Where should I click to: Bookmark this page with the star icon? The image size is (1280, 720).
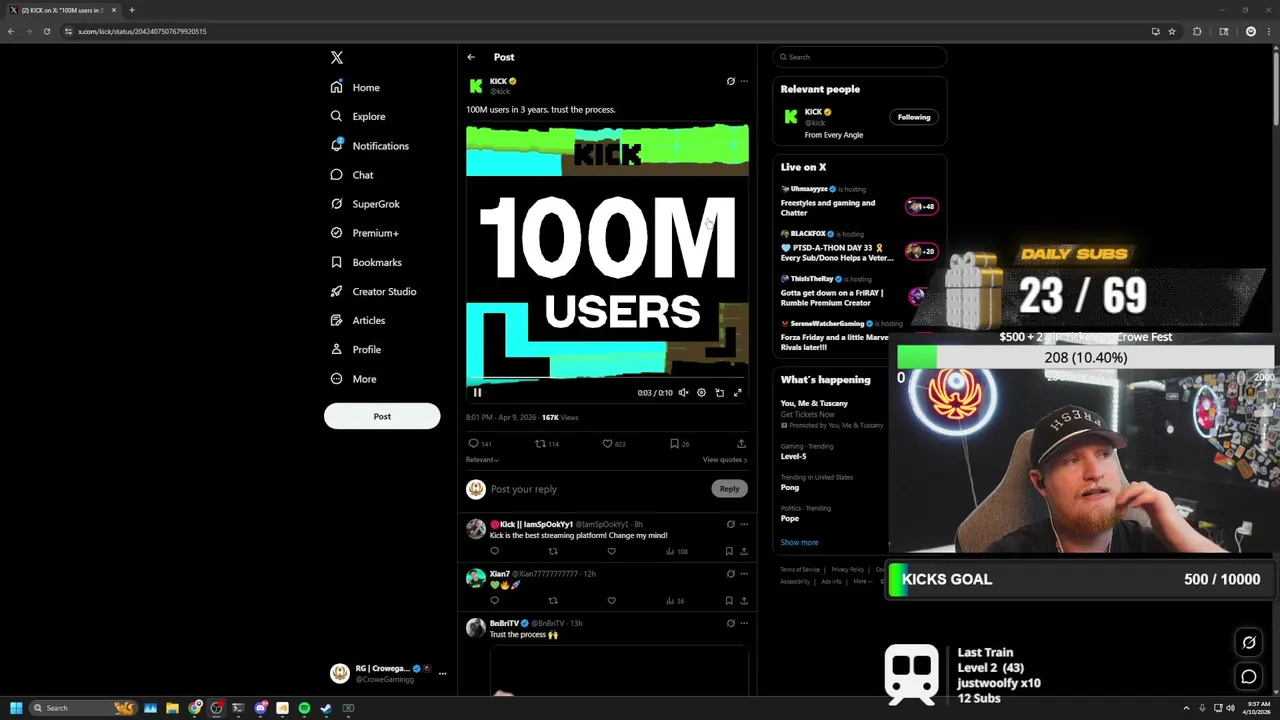(x=1172, y=31)
